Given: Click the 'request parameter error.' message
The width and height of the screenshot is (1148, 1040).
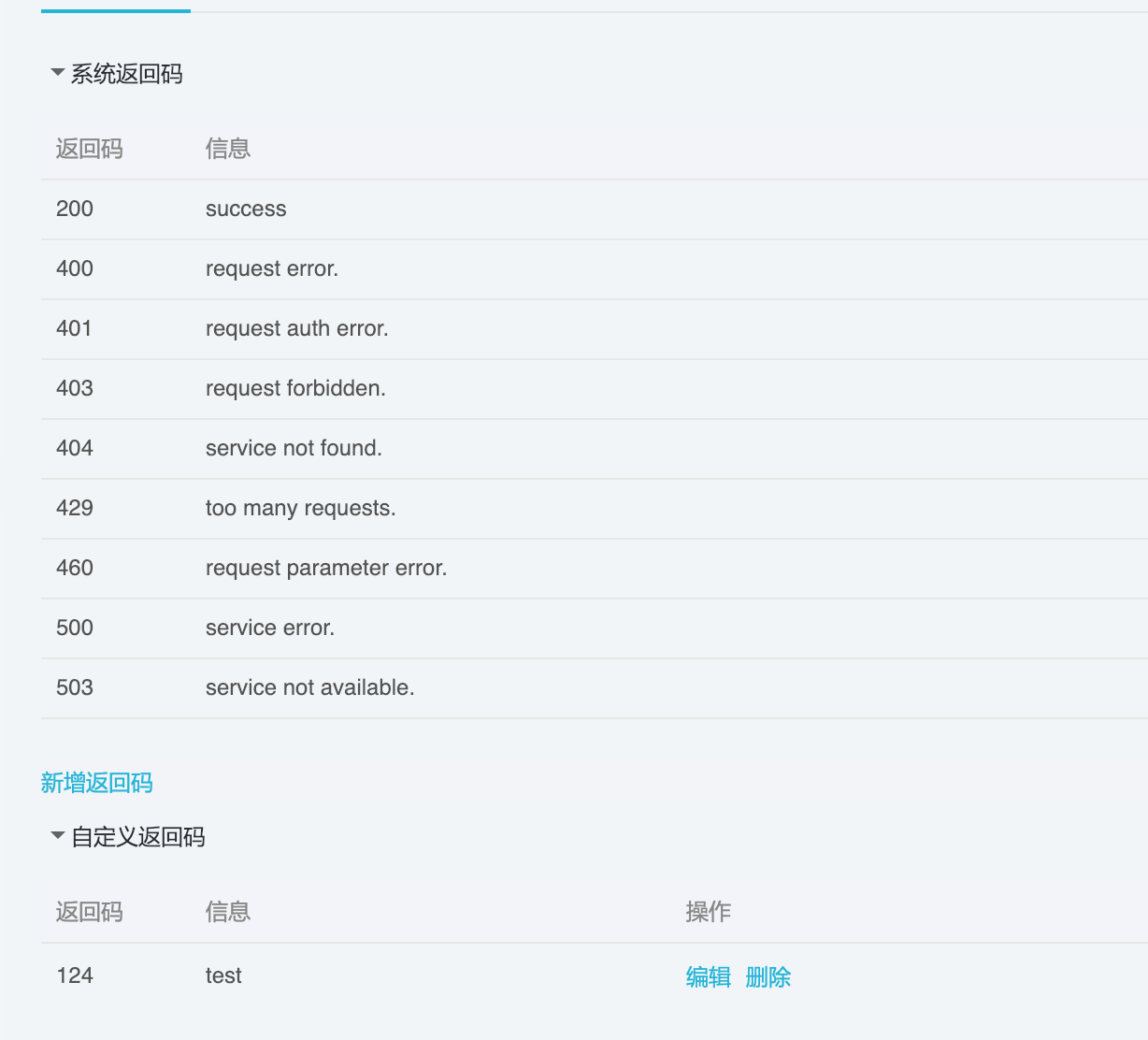Looking at the screenshot, I should click(325, 568).
